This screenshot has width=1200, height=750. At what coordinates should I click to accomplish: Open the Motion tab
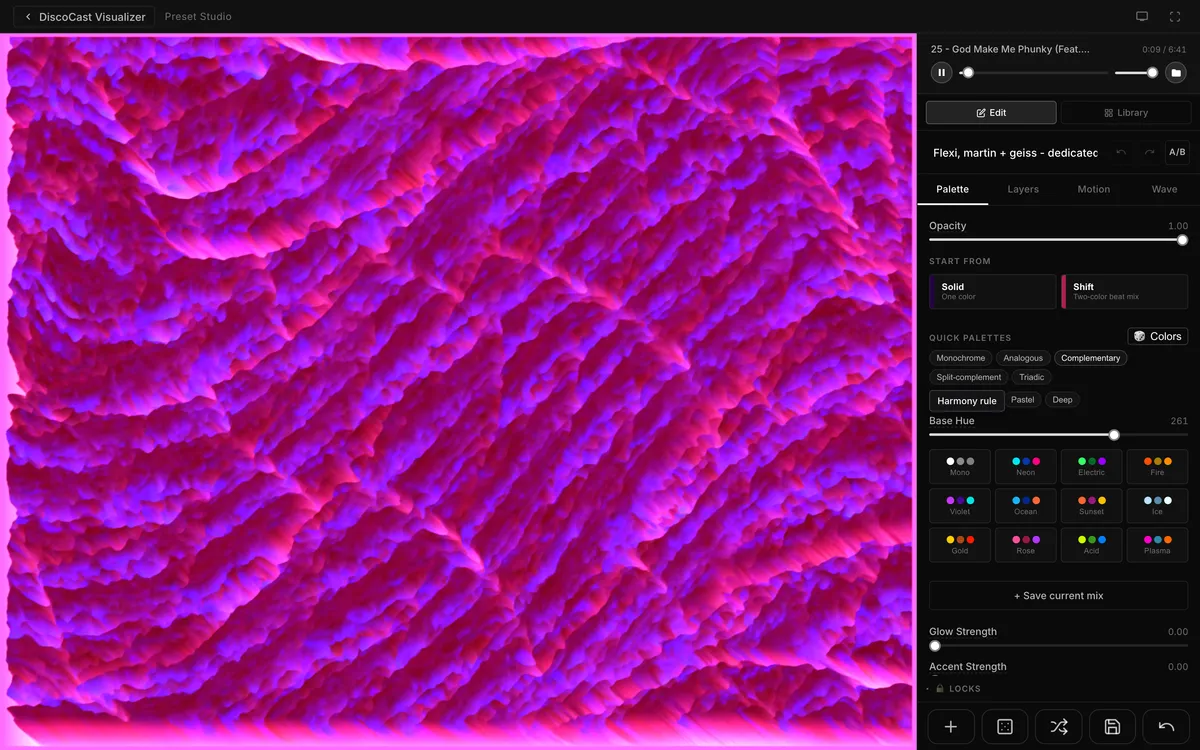click(x=1093, y=189)
